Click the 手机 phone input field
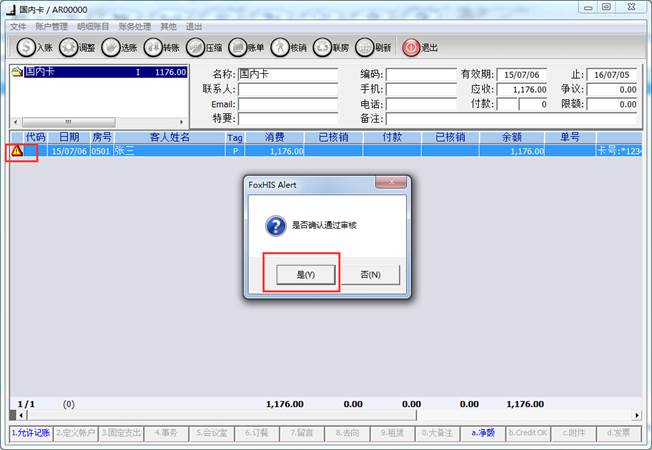The image size is (652, 450). click(420, 90)
